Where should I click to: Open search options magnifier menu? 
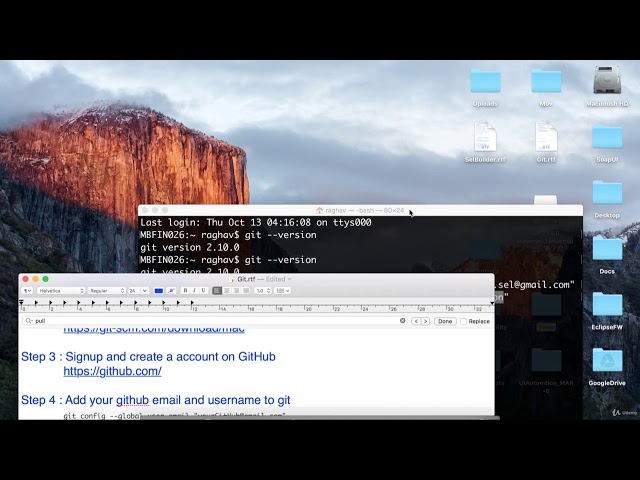point(29,321)
